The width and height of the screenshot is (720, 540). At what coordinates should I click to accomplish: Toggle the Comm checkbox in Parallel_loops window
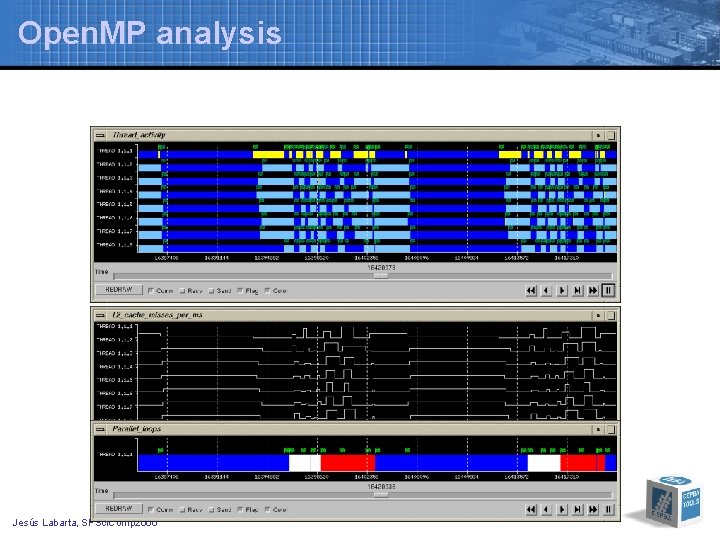(151, 510)
